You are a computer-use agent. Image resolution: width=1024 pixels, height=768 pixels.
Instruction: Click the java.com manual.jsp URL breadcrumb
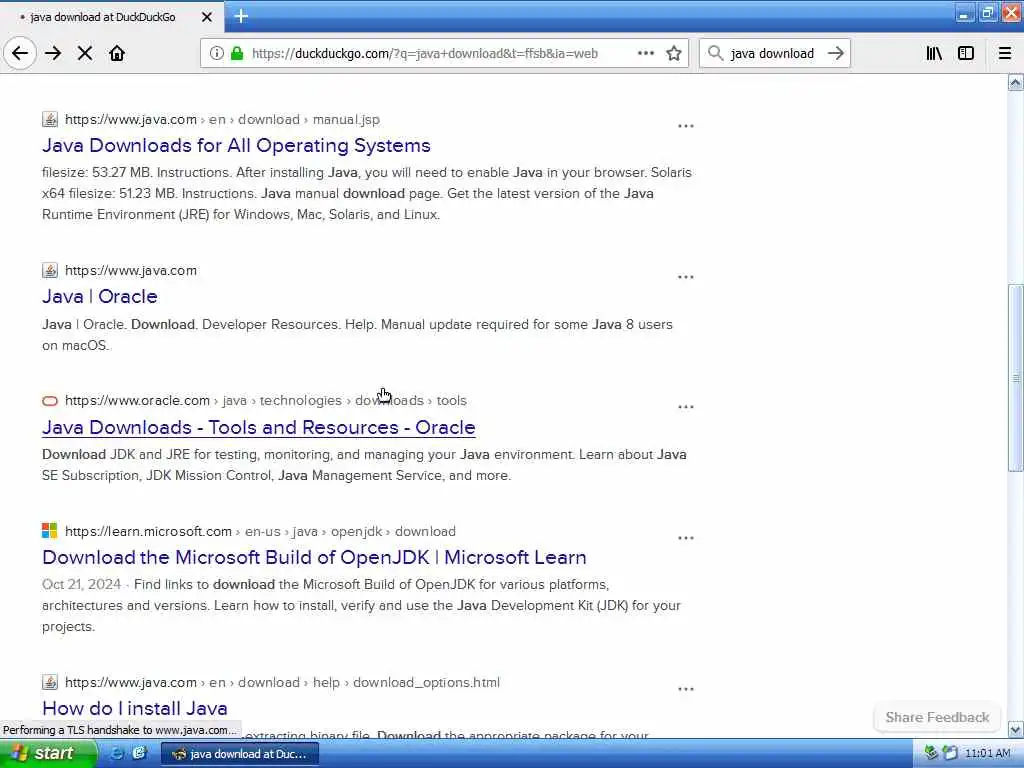(x=222, y=120)
